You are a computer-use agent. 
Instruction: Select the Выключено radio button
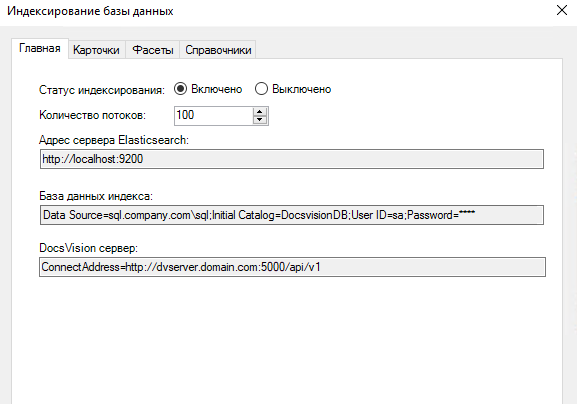pos(261,89)
